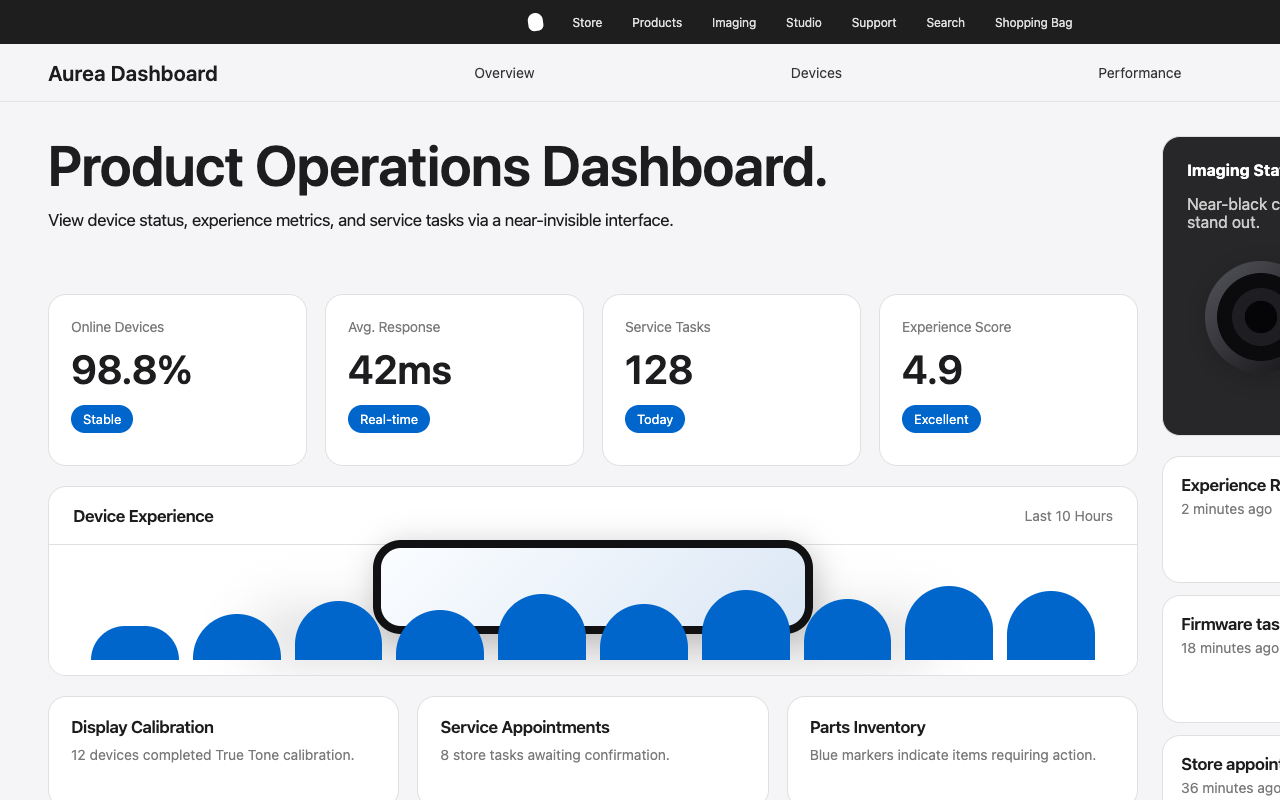Click the Excellent badge under Experience Score
Viewport: 1280px width, 800px height.
click(941, 419)
